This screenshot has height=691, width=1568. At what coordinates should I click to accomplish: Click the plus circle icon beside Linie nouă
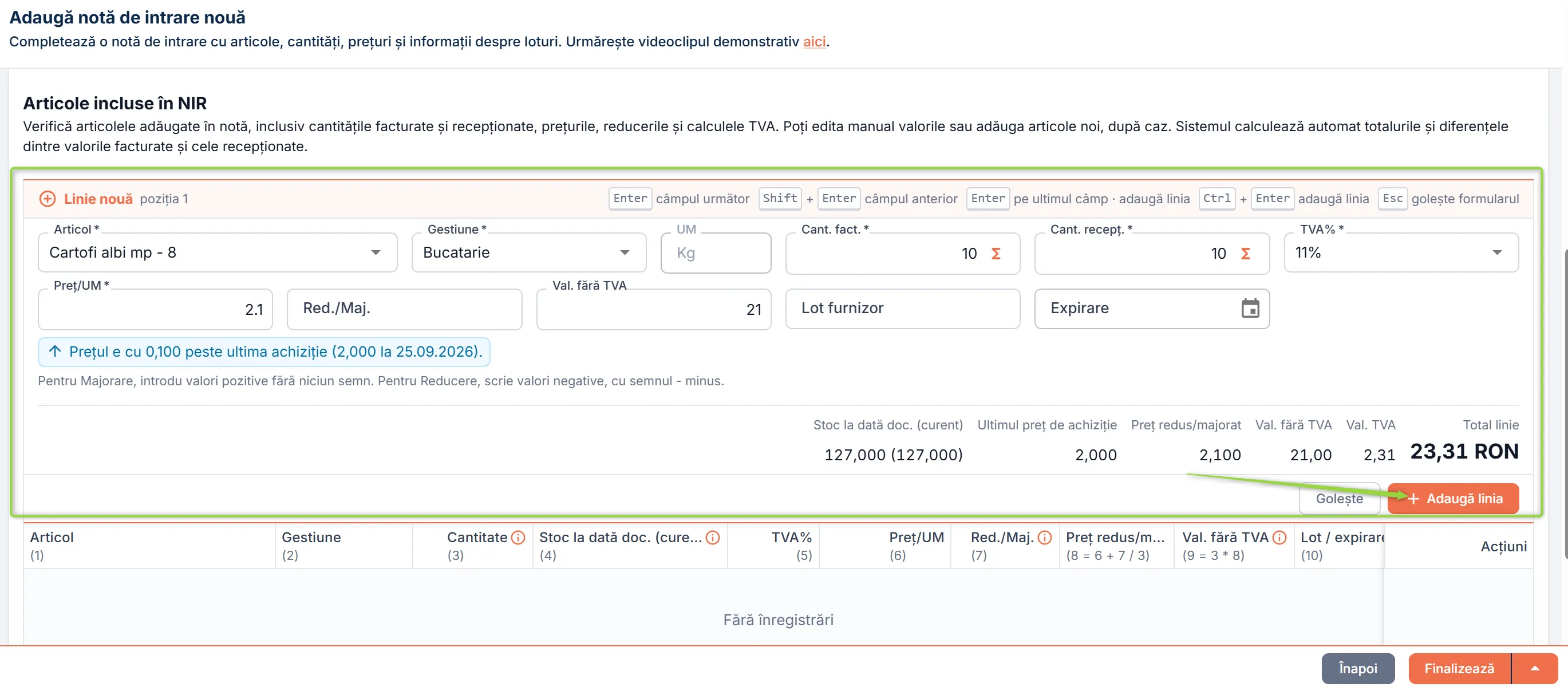[48, 199]
